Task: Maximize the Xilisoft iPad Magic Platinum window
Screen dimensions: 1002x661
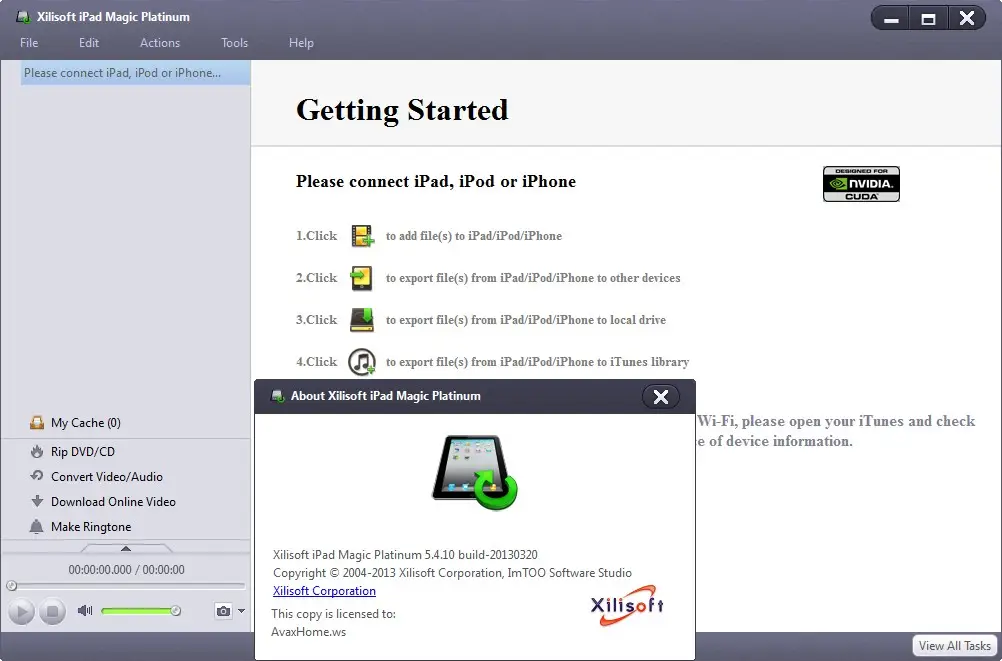Action: [929, 19]
